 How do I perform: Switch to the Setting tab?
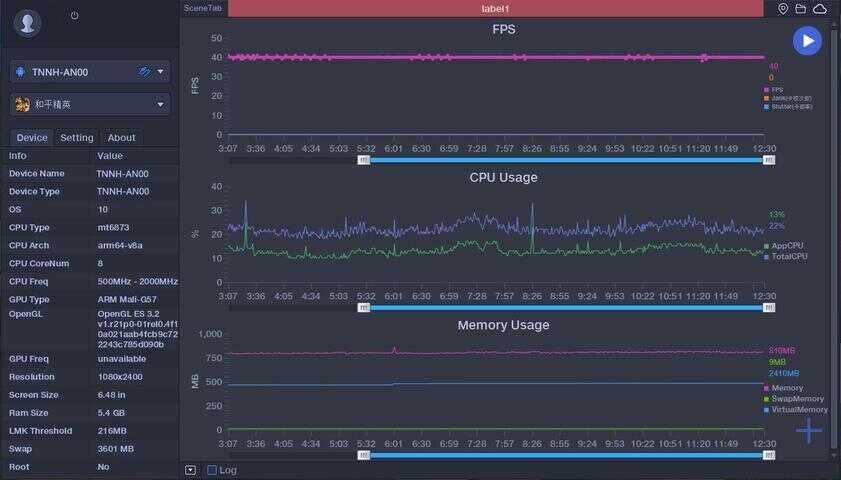tap(76, 138)
